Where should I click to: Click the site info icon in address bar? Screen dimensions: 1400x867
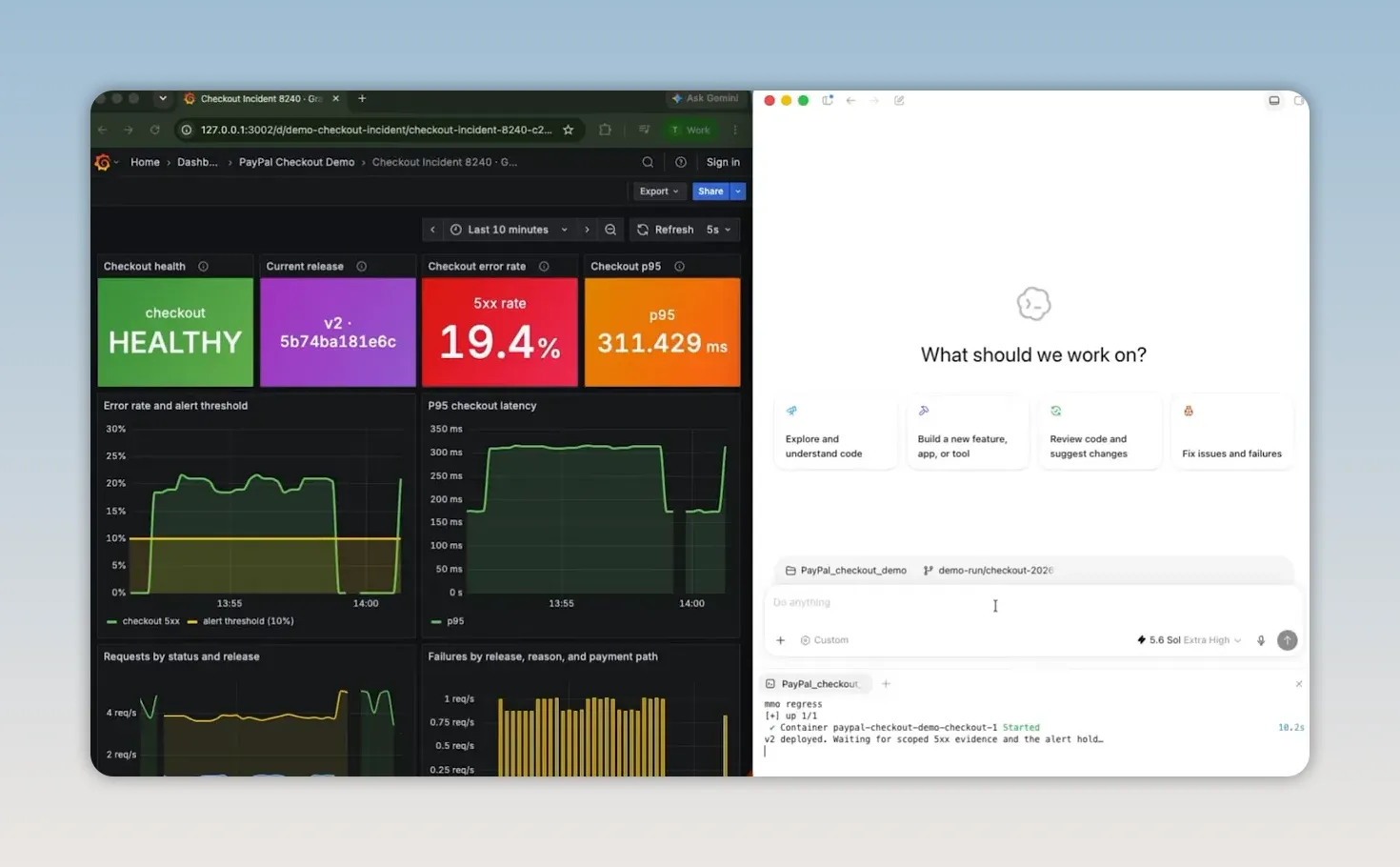point(187,130)
